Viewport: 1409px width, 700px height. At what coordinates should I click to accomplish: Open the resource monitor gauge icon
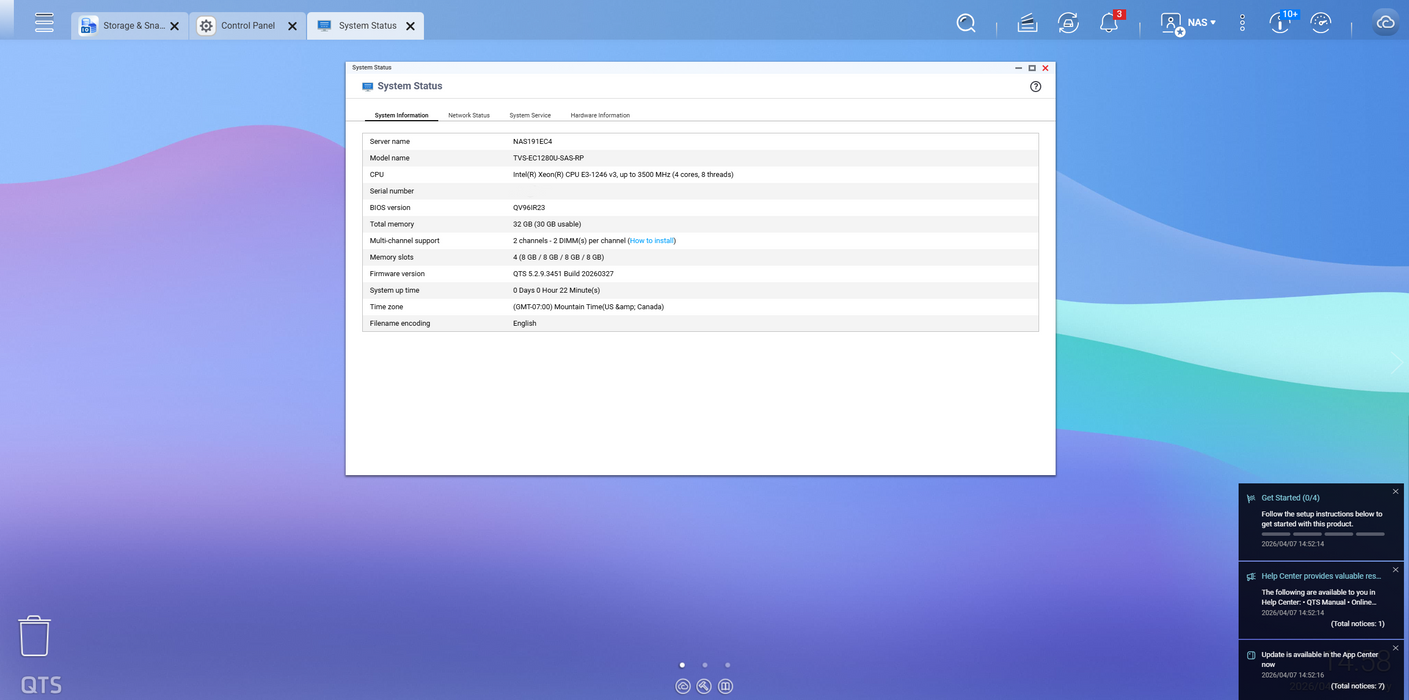click(1321, 23)
